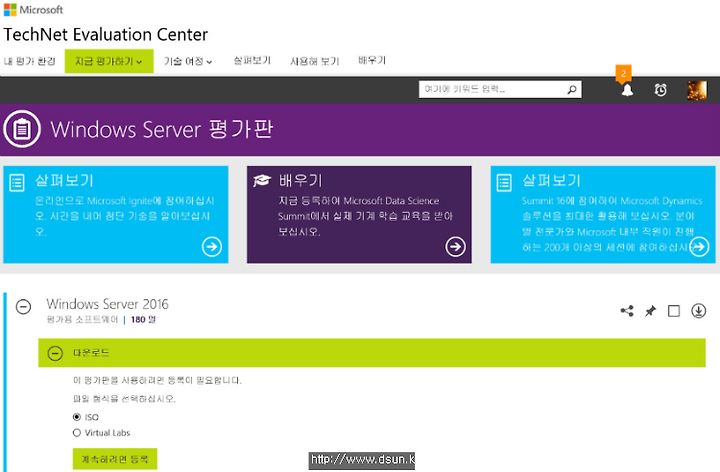Click the orange notification count badge
Screen dimensions: 720x472
[x=624, y=73]
